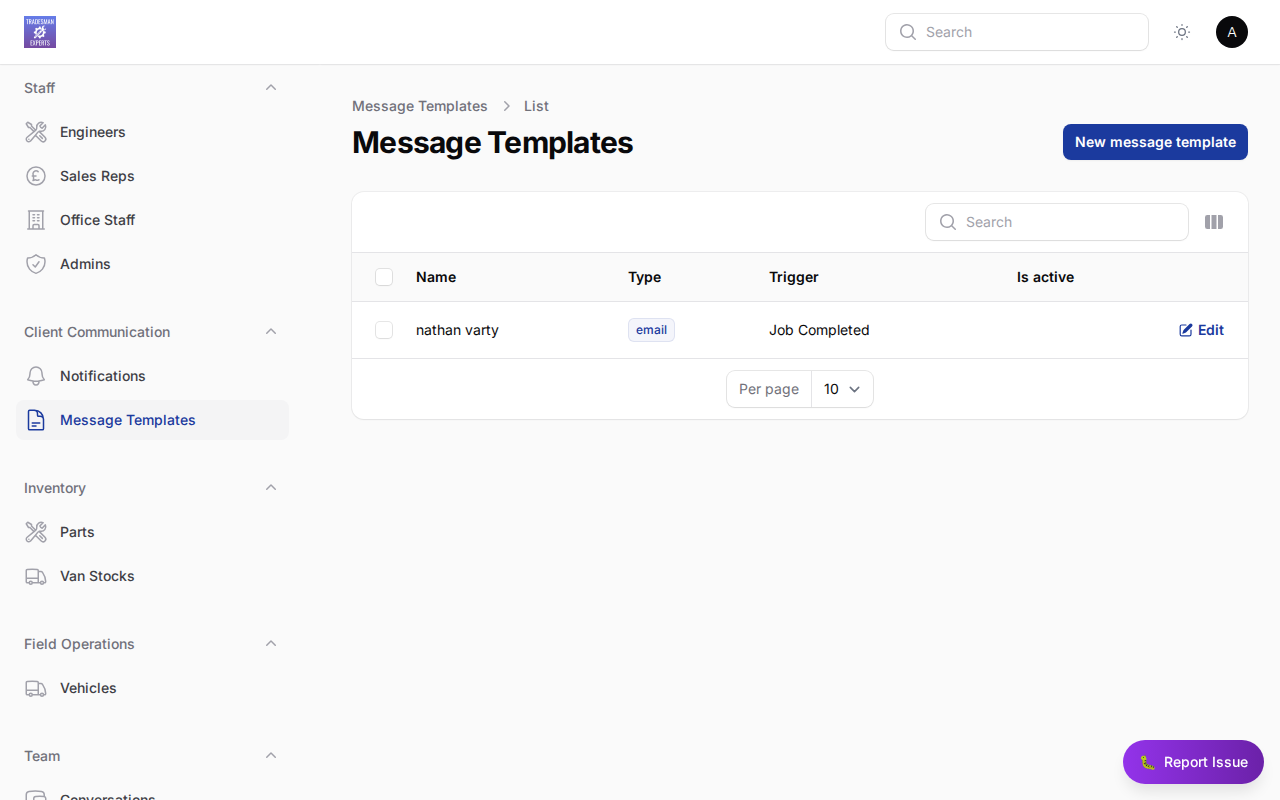Open the column visibility icon beside search
The image size is (1280, 800).
pyautogui.click(x=1214, y=222)
